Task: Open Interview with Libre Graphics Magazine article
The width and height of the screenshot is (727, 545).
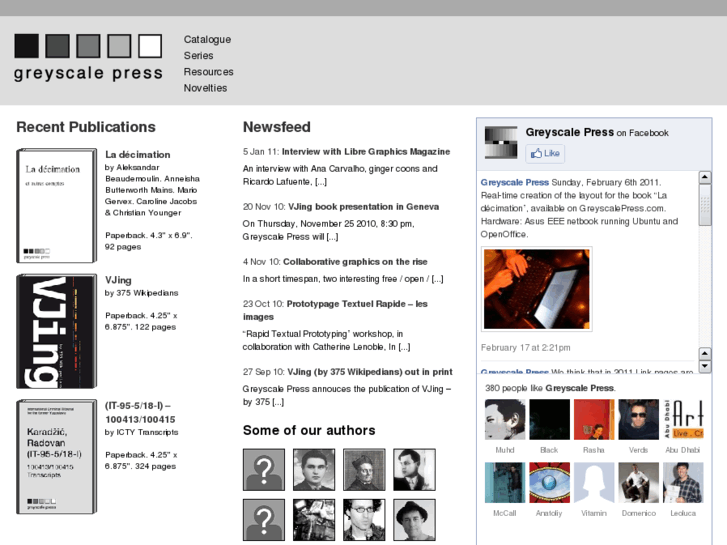Action: (x=366, y=152)
